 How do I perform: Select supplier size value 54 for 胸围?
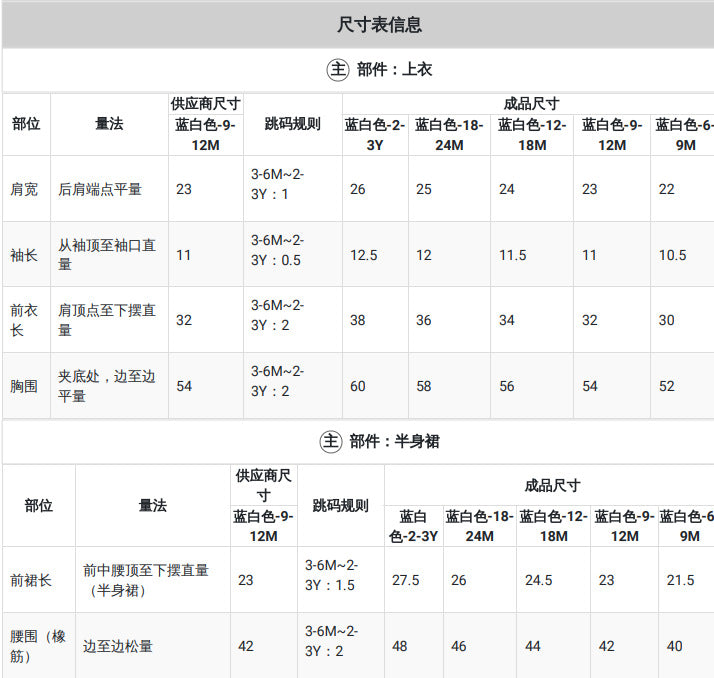tap(184, 386)
